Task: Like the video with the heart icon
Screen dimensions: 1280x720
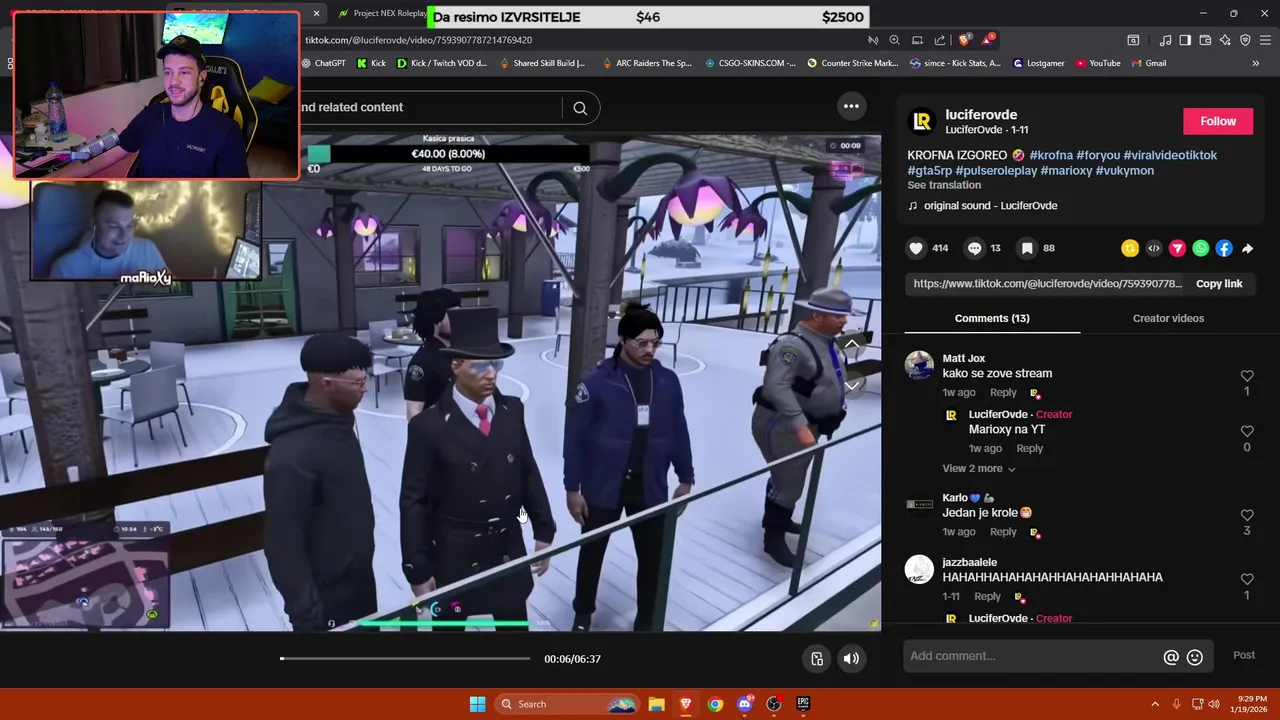Action: [x=916, y=248]
